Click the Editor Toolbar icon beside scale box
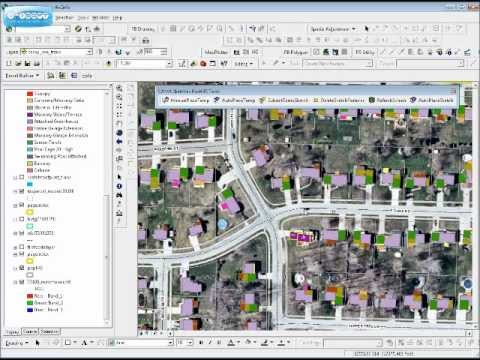Viewport: 480px width, 360px height. tap(182, 63)
